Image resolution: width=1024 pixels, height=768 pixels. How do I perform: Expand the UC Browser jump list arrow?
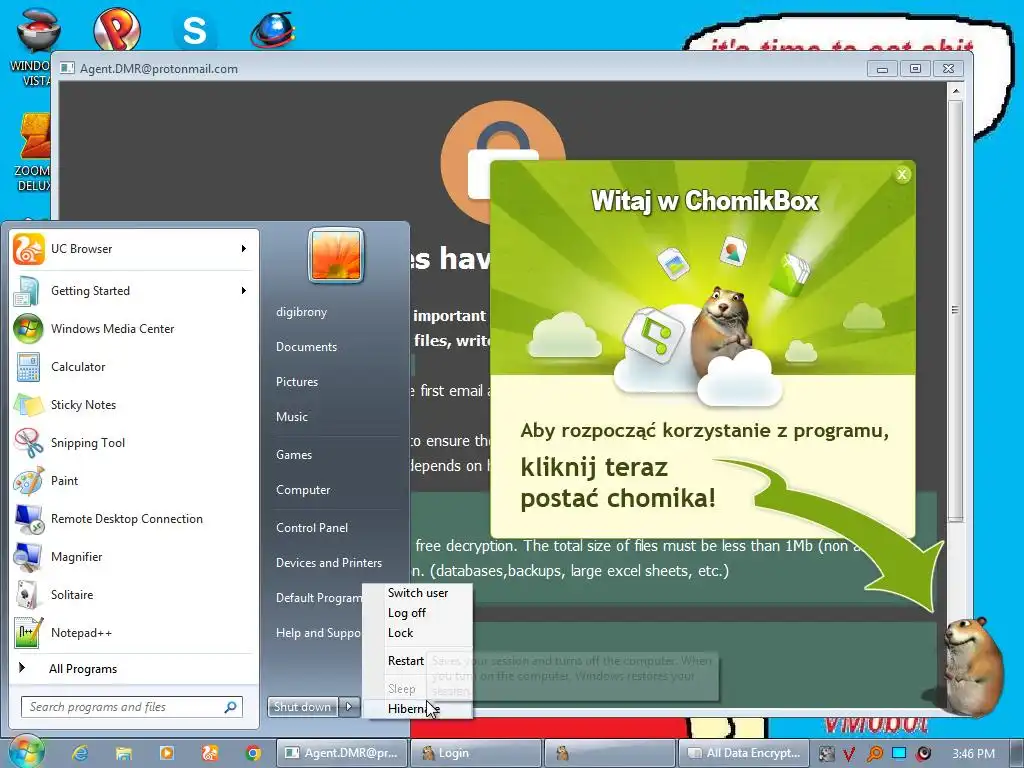(244, 249)
